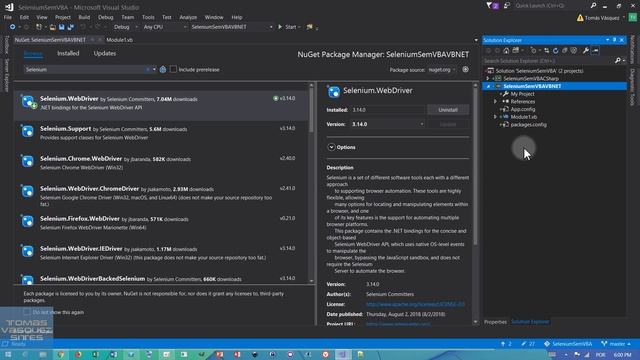
Task: Open Windows Start menu on taskbar
Action: click(x=8, y=354)
